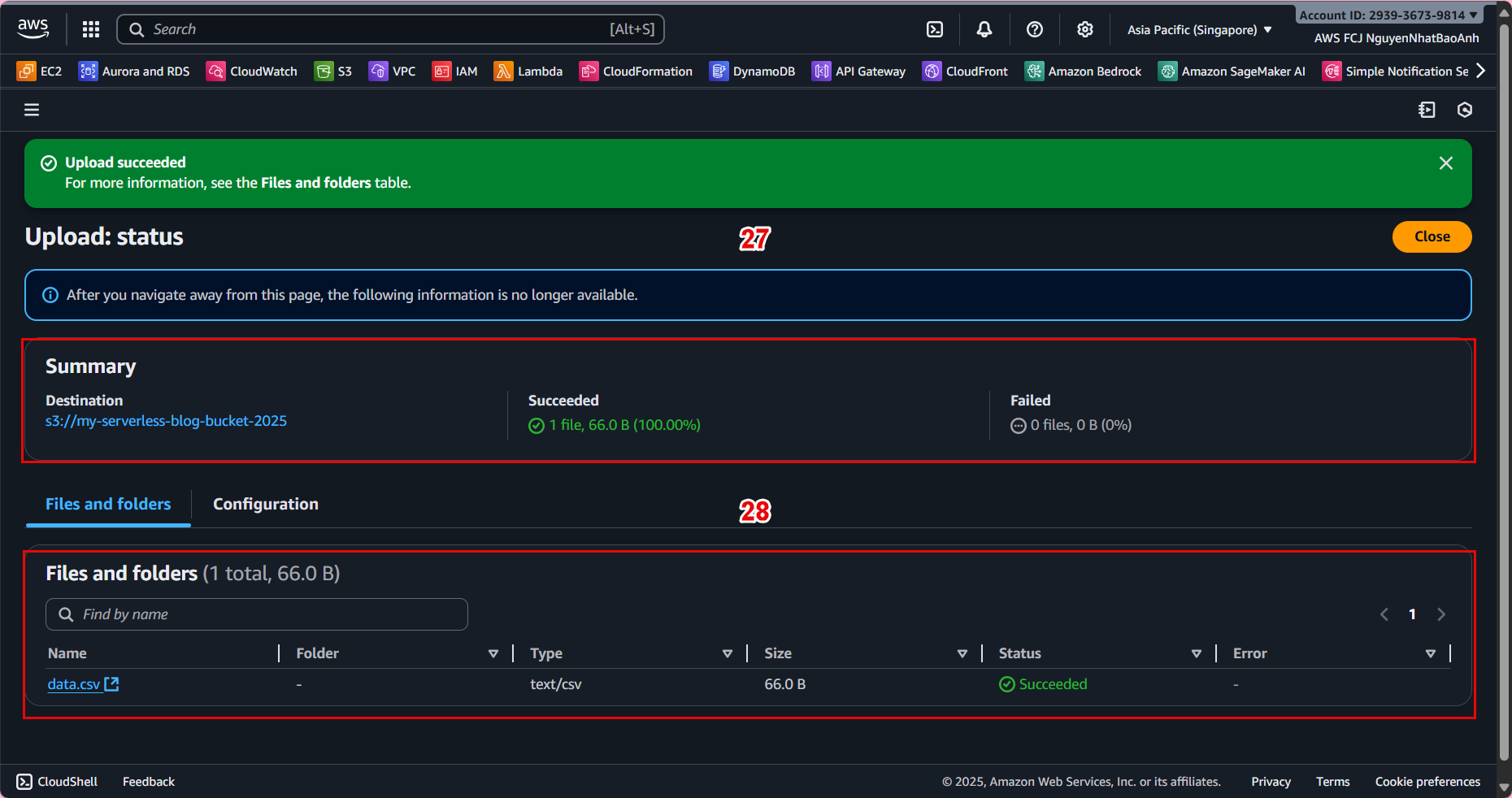Open the help question mark menu

pos(1035,29)
